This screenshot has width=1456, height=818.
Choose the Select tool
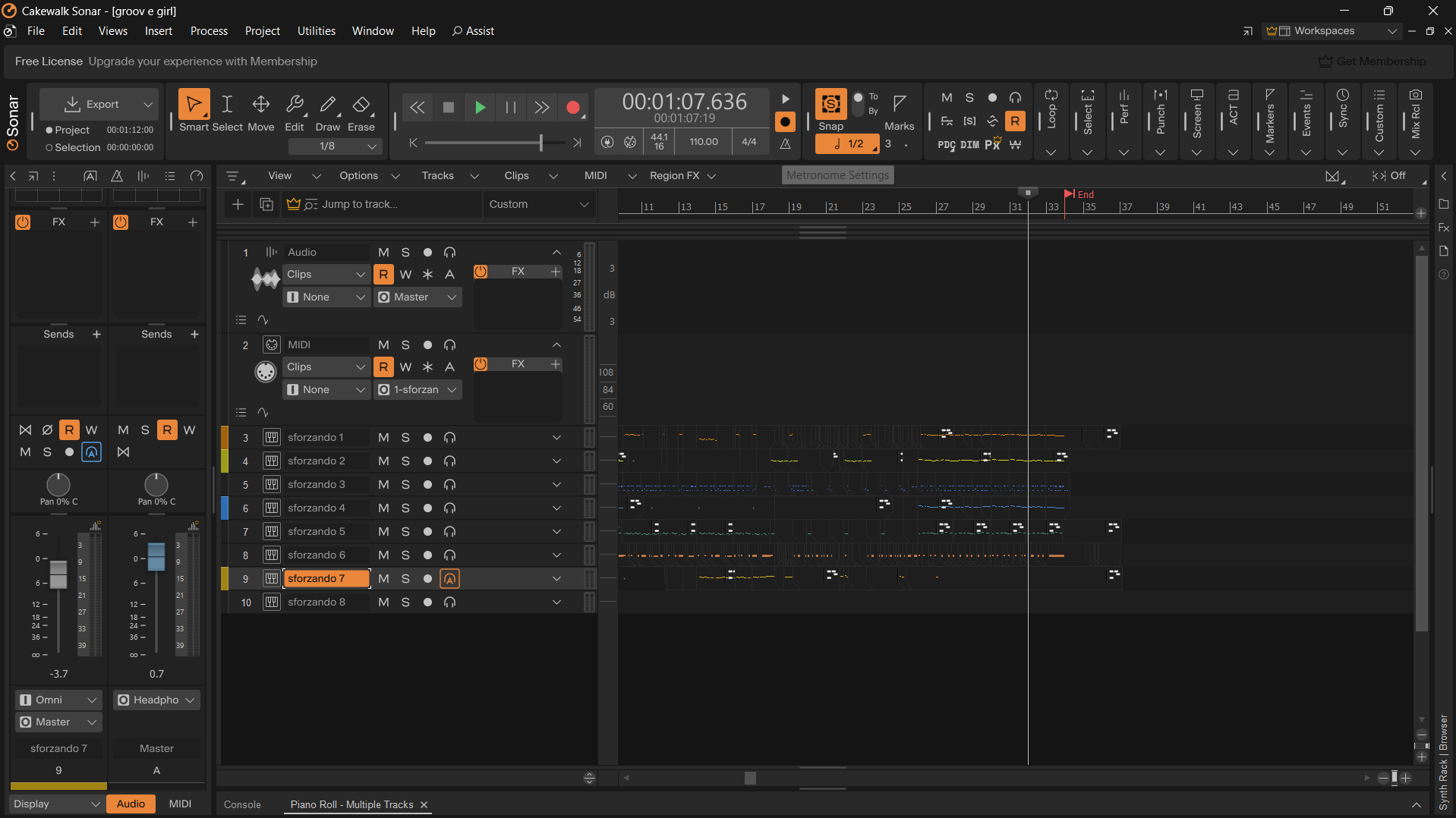[x=227, y=104]
